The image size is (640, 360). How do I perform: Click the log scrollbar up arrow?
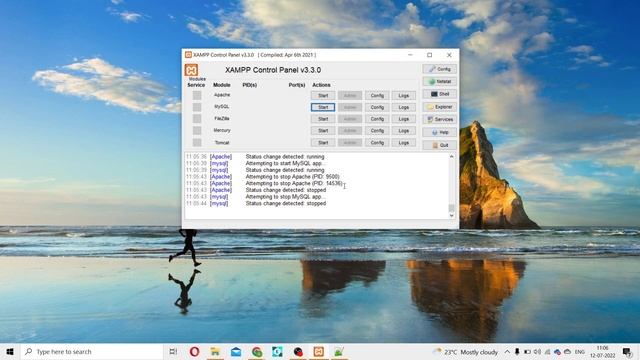click(451, 157)
